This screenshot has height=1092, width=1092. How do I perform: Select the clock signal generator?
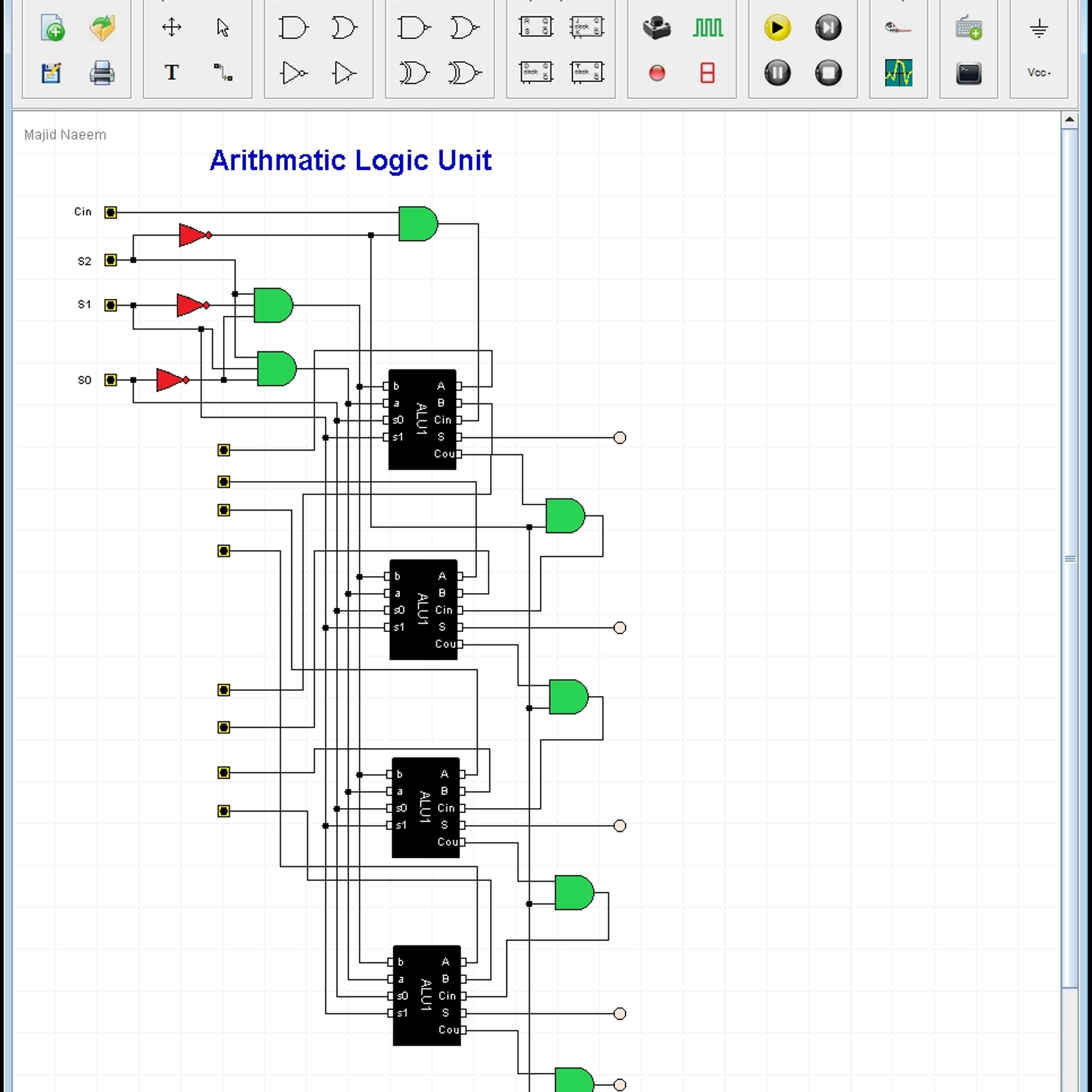tap(708, 29)
